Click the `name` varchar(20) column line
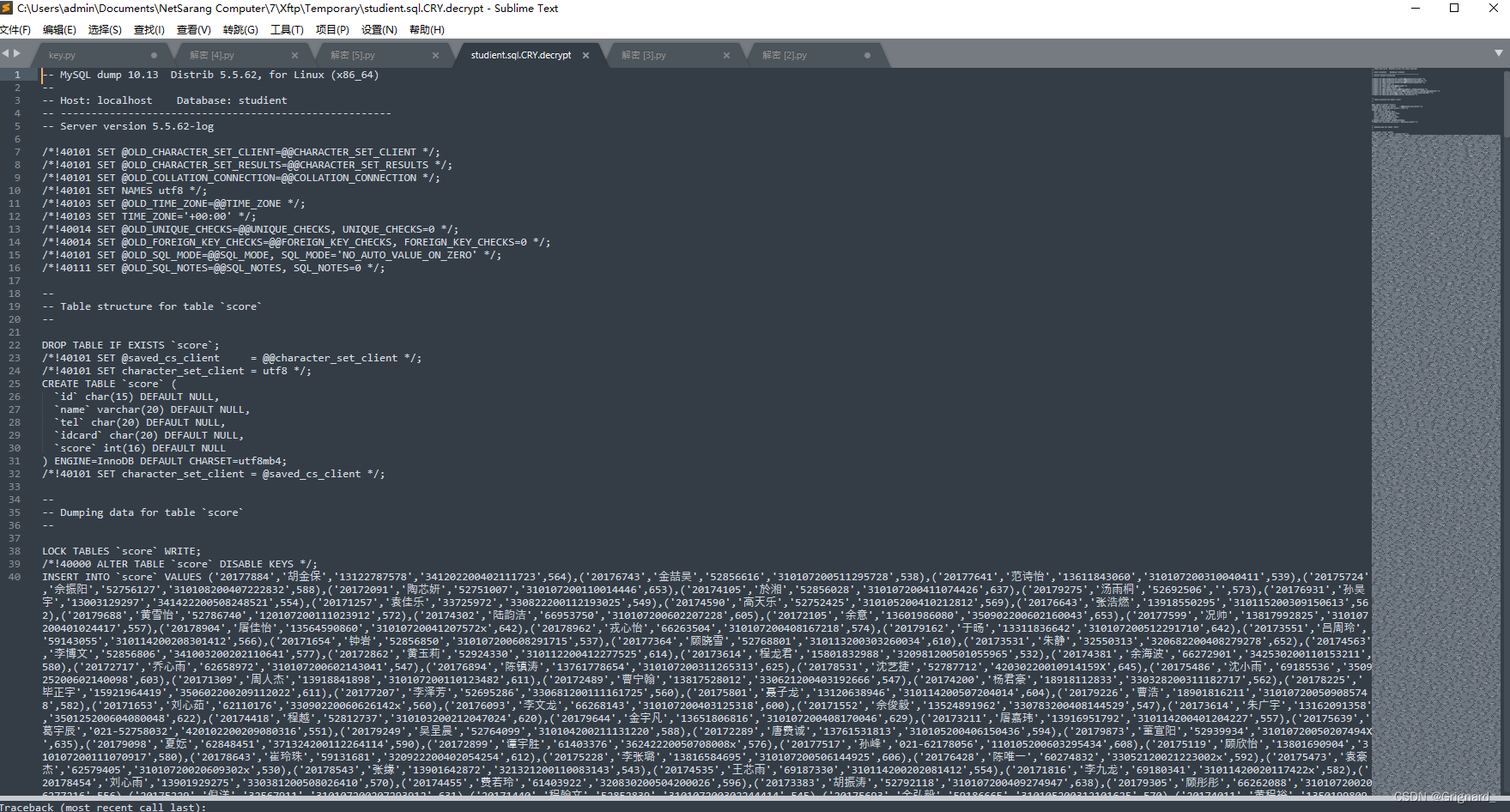This screenshot has width=1510, height=812. coord(152,409)
